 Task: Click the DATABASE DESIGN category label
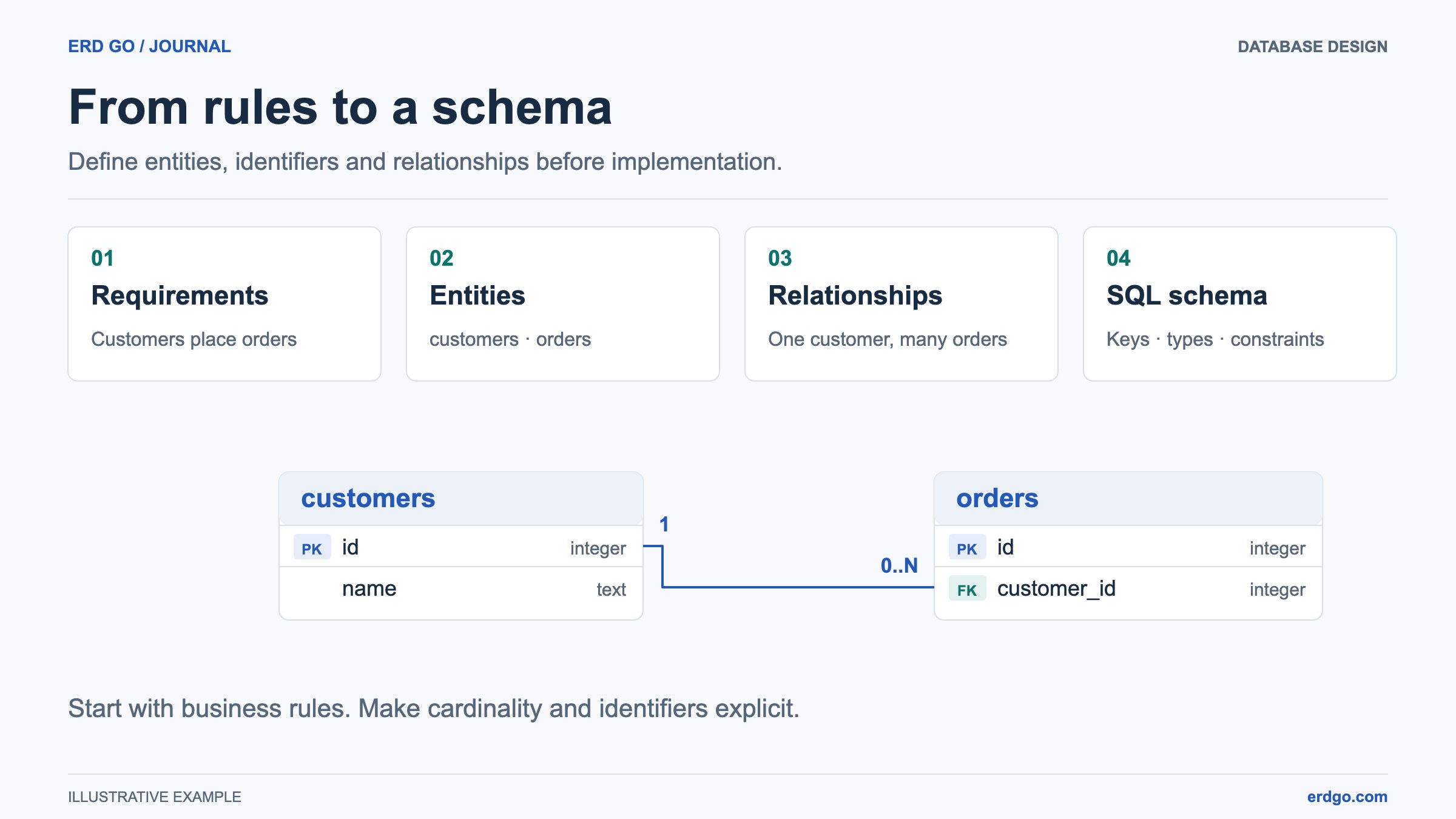coord(1312,47)
